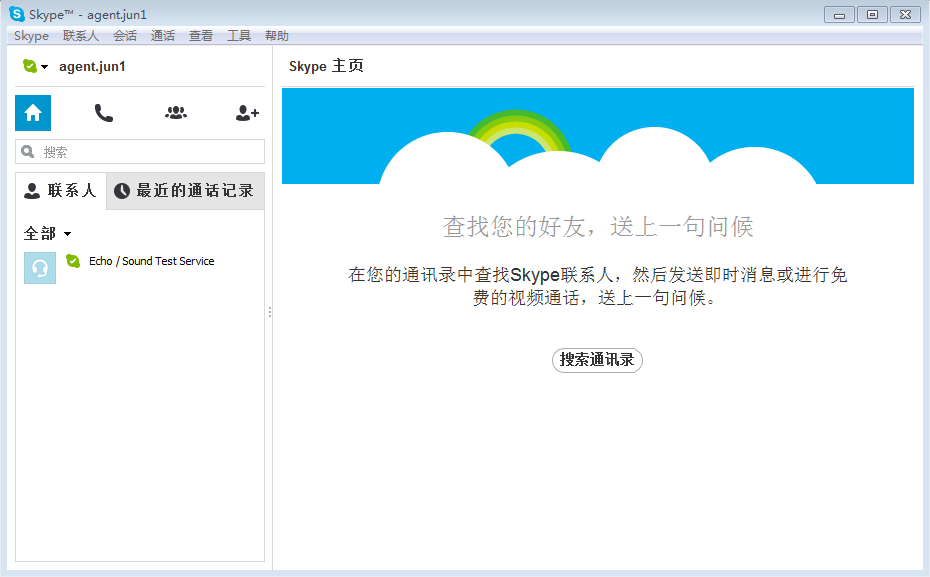Open the 联系人 menu in menu bar

pyautogui.click(x=81, y=36)
